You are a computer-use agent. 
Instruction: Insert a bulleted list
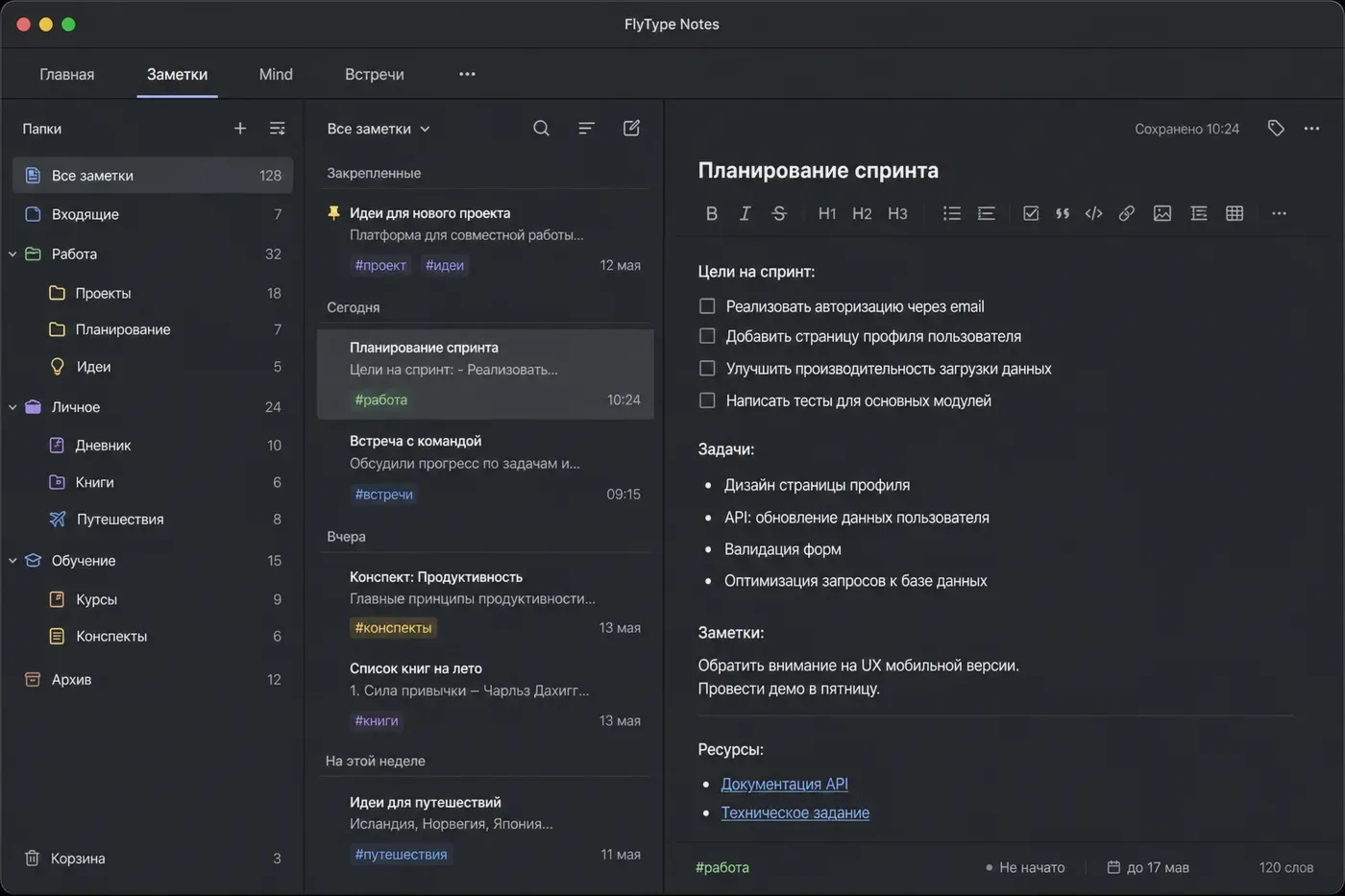pyautogui.click(x=951, y=213)
